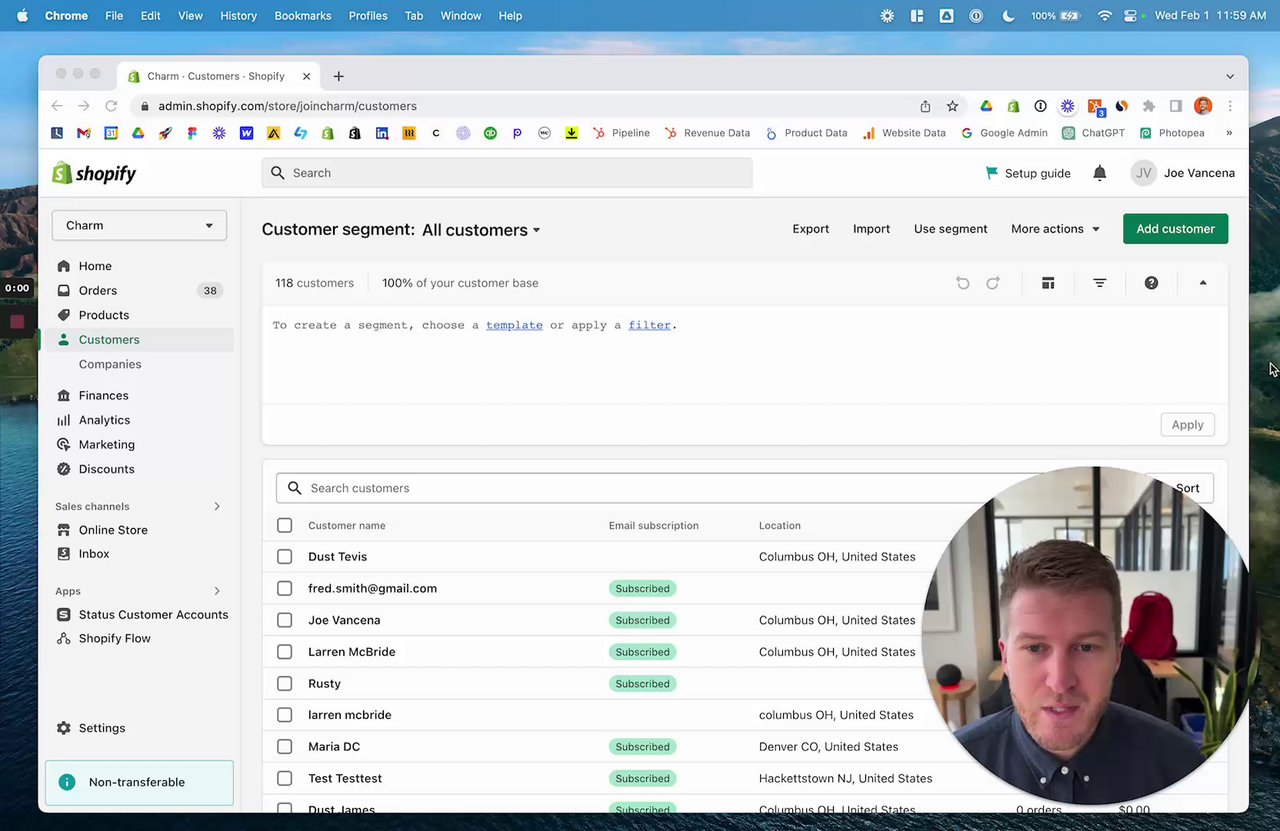Open the Profiles menu in menu bar
The height and width of the screenshot is (831, 1280).
coord(368,16)
